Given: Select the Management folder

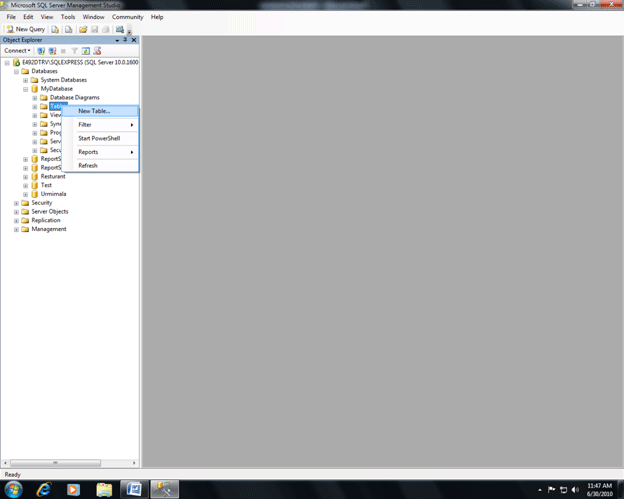Looking at the screenshot, I should click(x=49, y=229).
